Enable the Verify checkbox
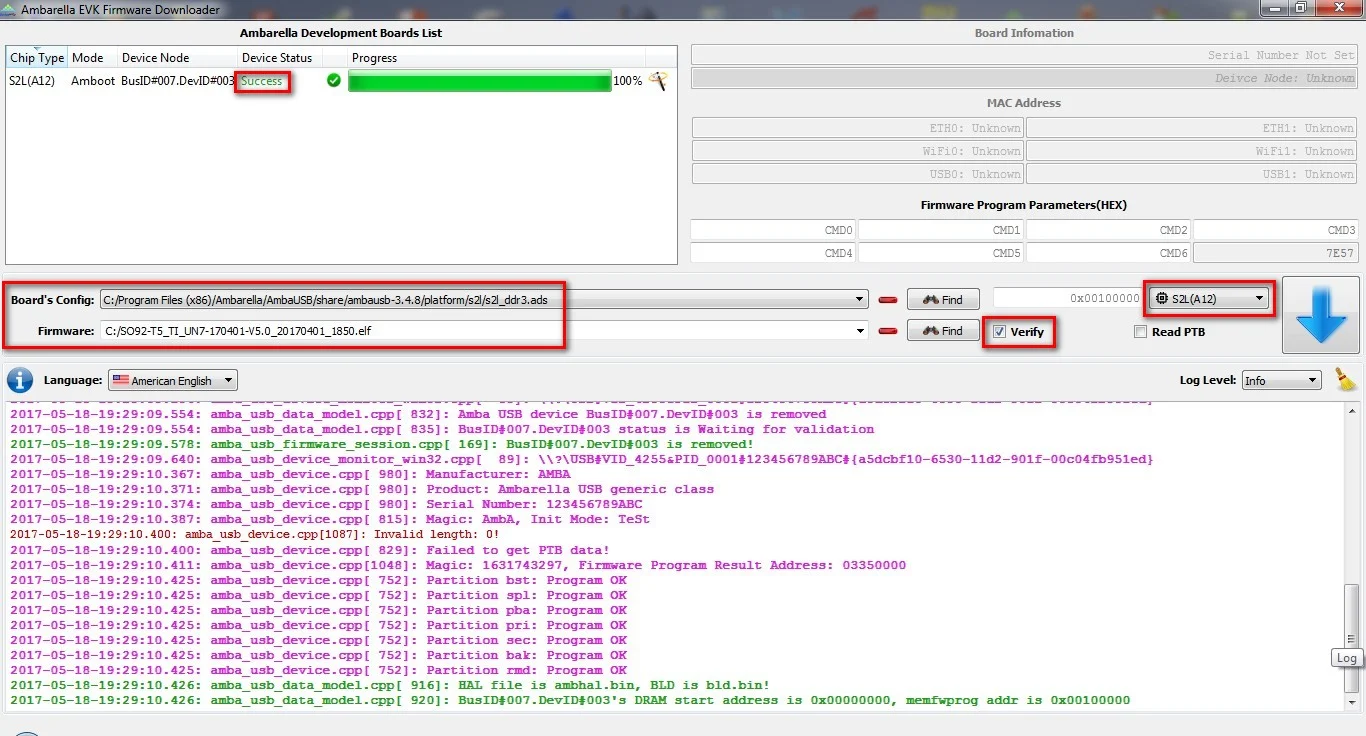Viewport: 1366px width, 736px height. coord(1000,331)
